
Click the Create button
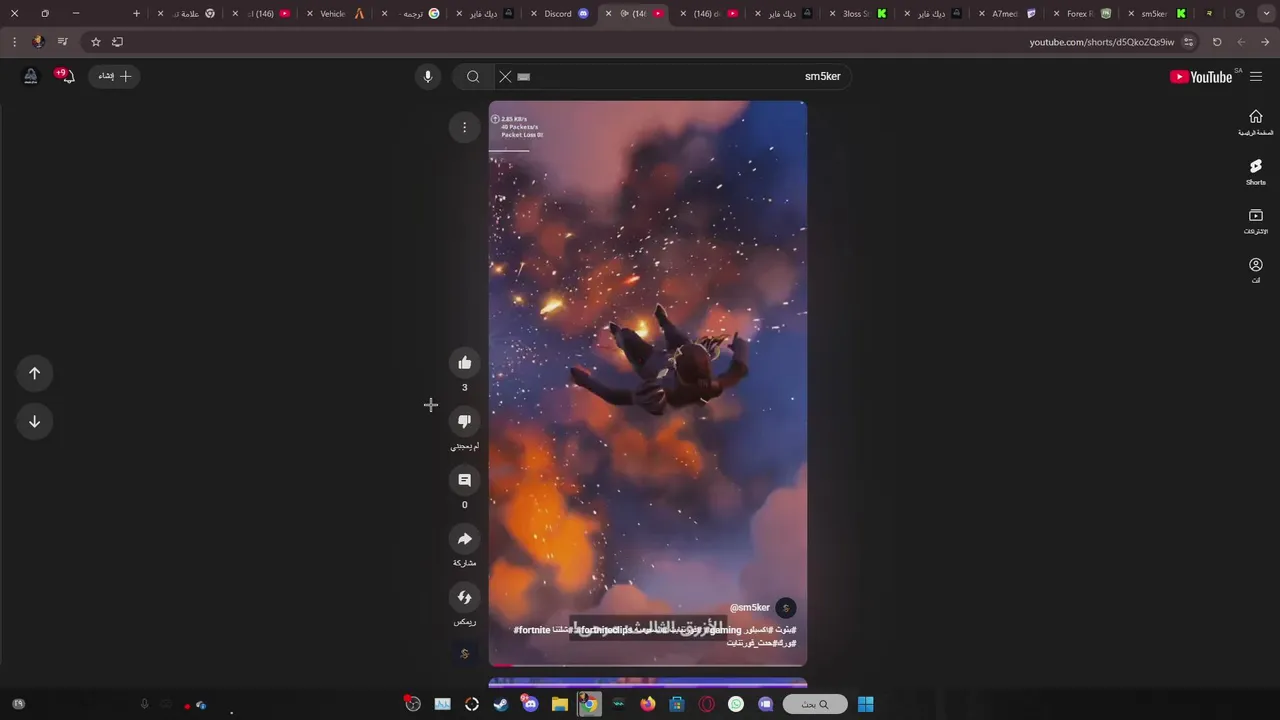(114, 76)
